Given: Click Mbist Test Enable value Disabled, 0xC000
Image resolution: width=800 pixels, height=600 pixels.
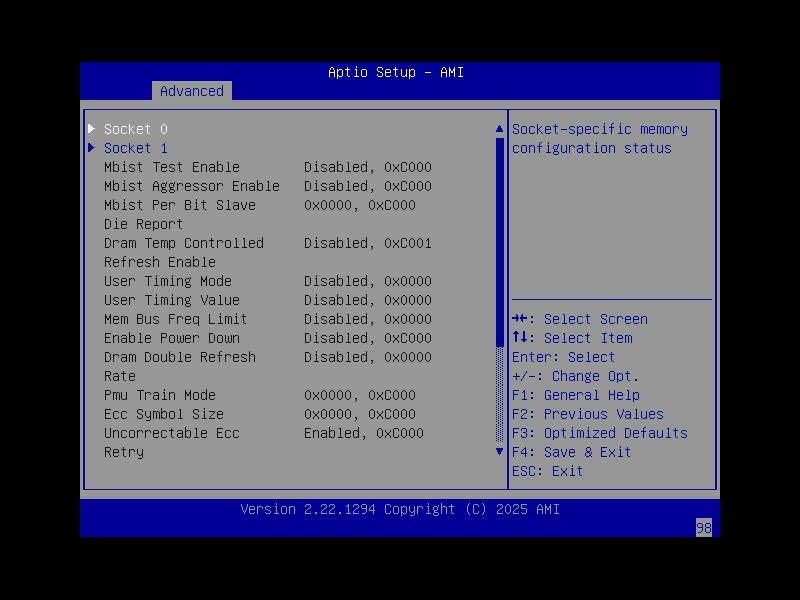Looking at the screenshot, I should [x=368, y=167].
